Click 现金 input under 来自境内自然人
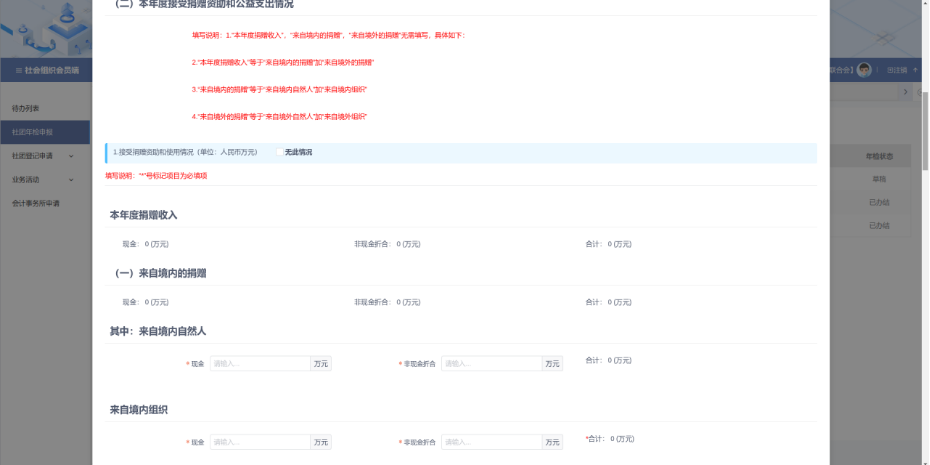930x465 pixels. click(259, 364)
